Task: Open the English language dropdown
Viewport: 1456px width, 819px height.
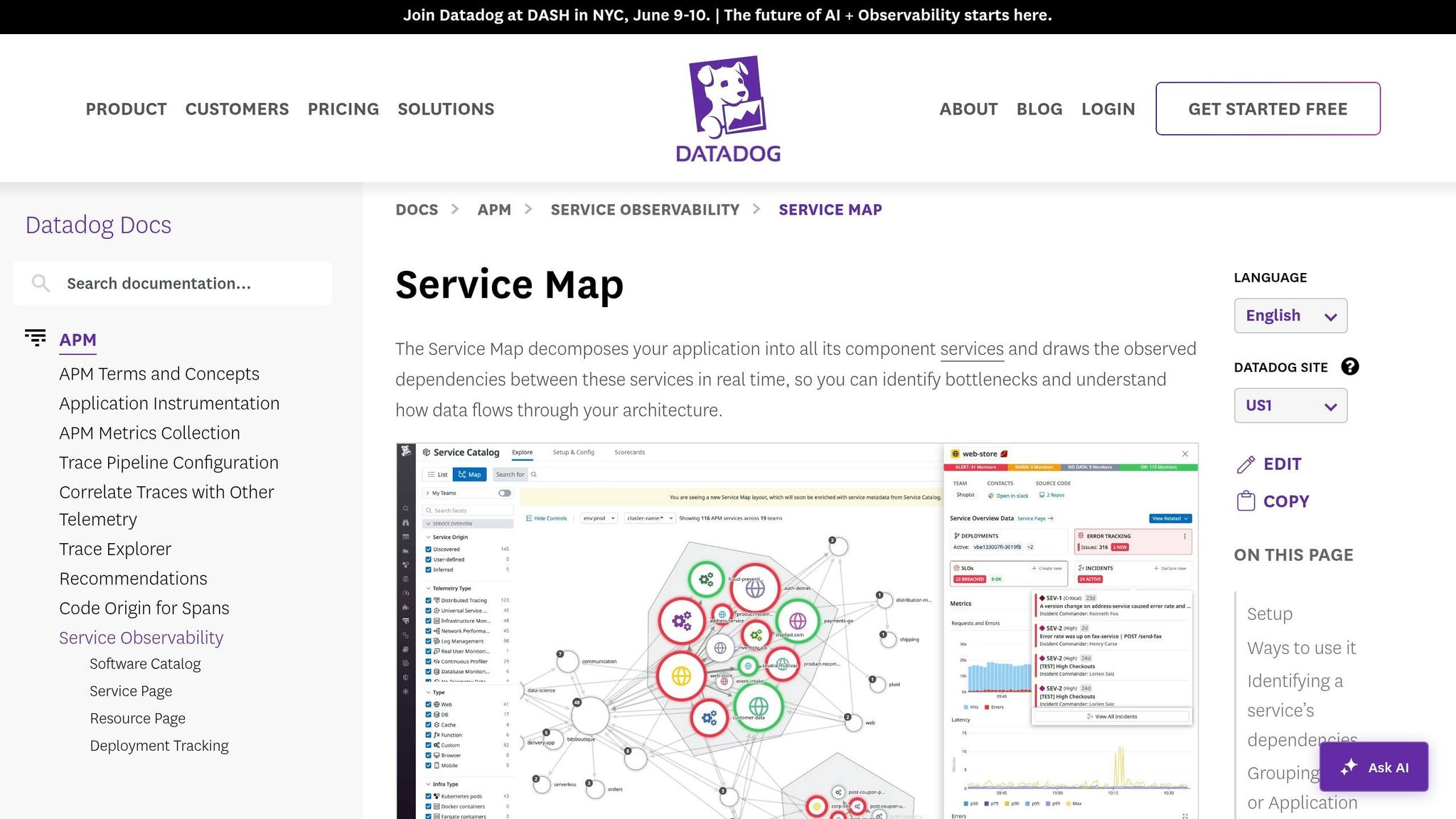Action: (1290, 315)
